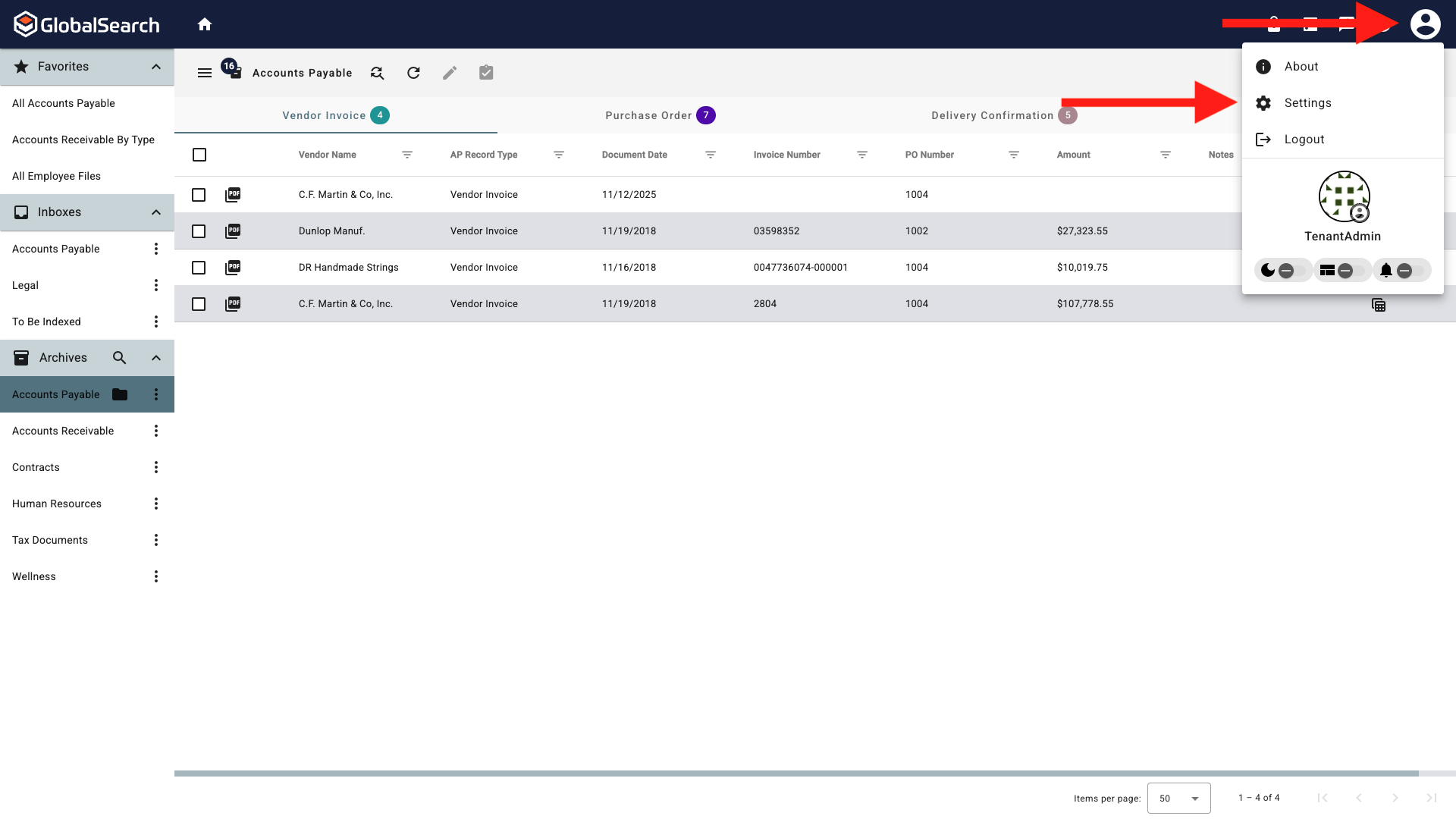Screen dimensions: 1456x819
Task: Click Logout in the user menu
Action: click(x=1304, y=140)
